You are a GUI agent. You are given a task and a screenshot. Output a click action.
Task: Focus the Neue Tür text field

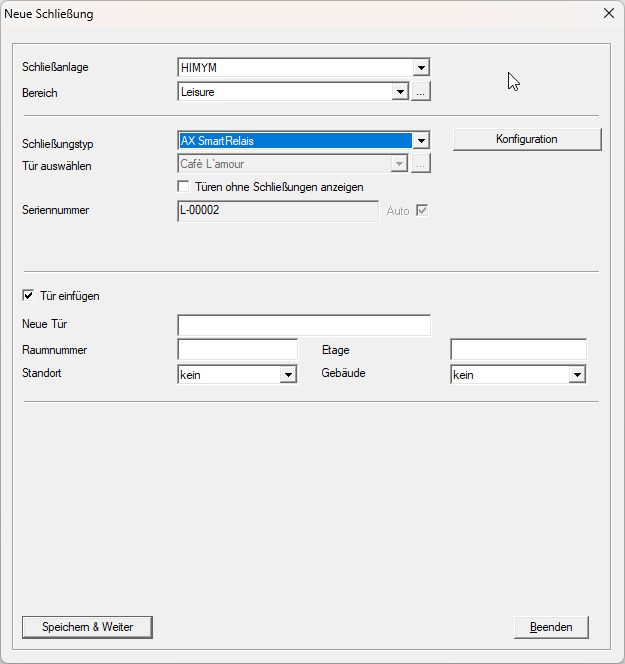304,325
